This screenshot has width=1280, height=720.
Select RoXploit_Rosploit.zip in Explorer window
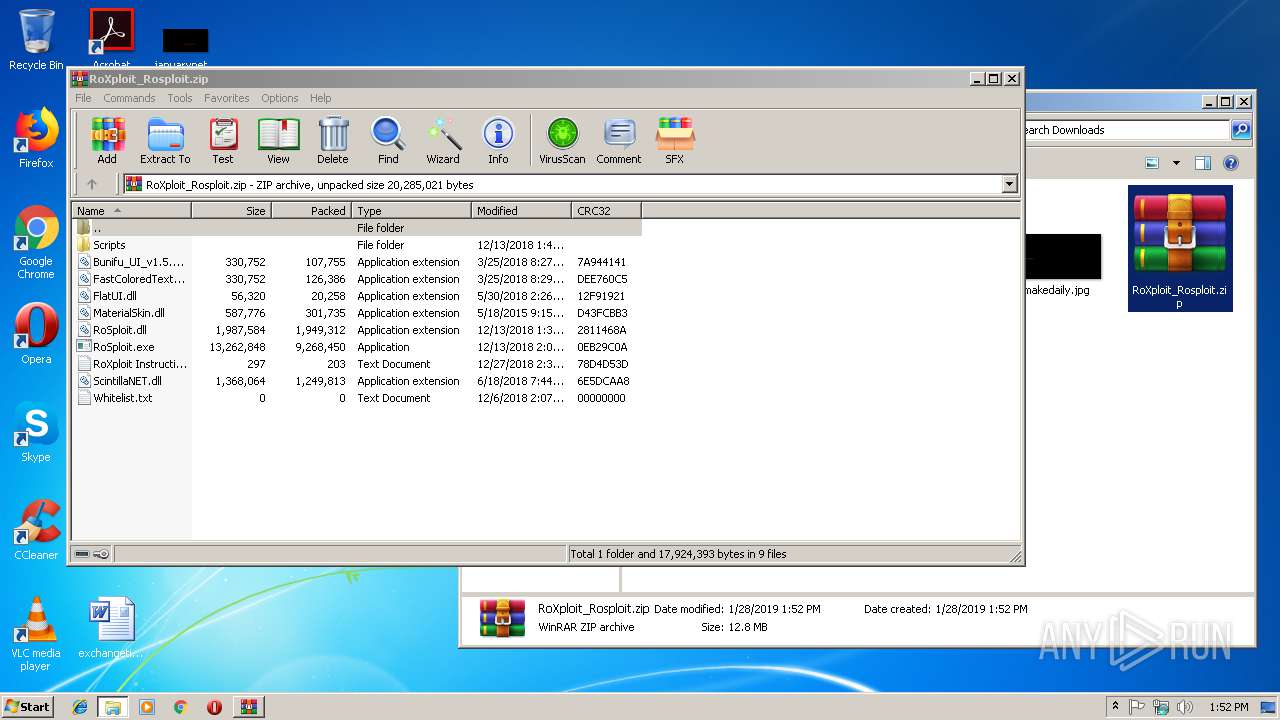pos(1180,248)
